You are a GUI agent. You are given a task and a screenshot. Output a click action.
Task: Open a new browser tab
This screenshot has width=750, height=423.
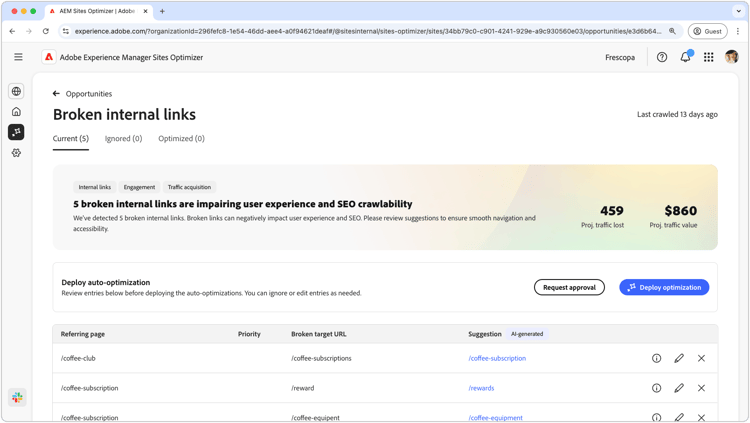click(162, 11)
